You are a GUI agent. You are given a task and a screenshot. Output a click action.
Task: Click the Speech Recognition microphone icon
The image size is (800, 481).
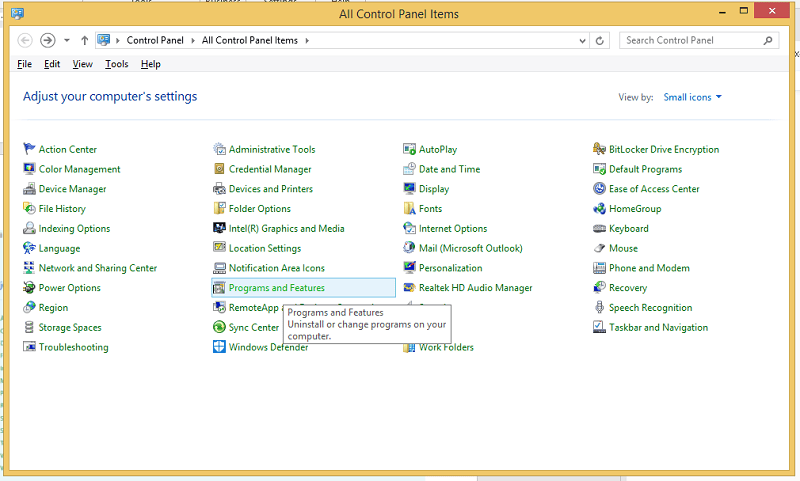(599, 308)
